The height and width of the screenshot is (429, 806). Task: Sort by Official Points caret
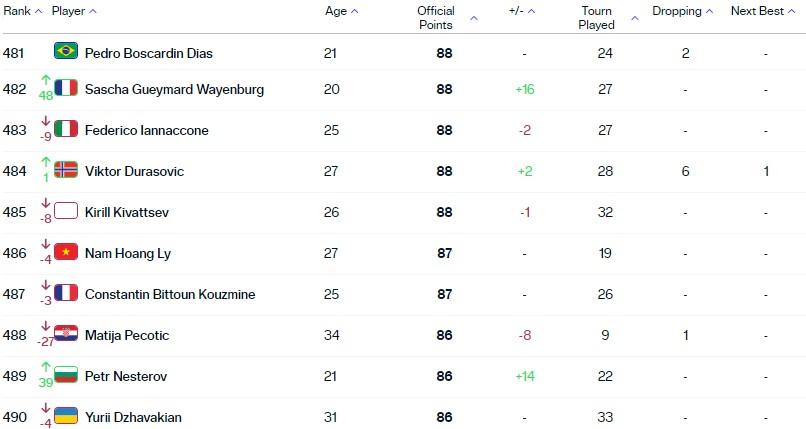pyautogui.click(x=474, y=18)
